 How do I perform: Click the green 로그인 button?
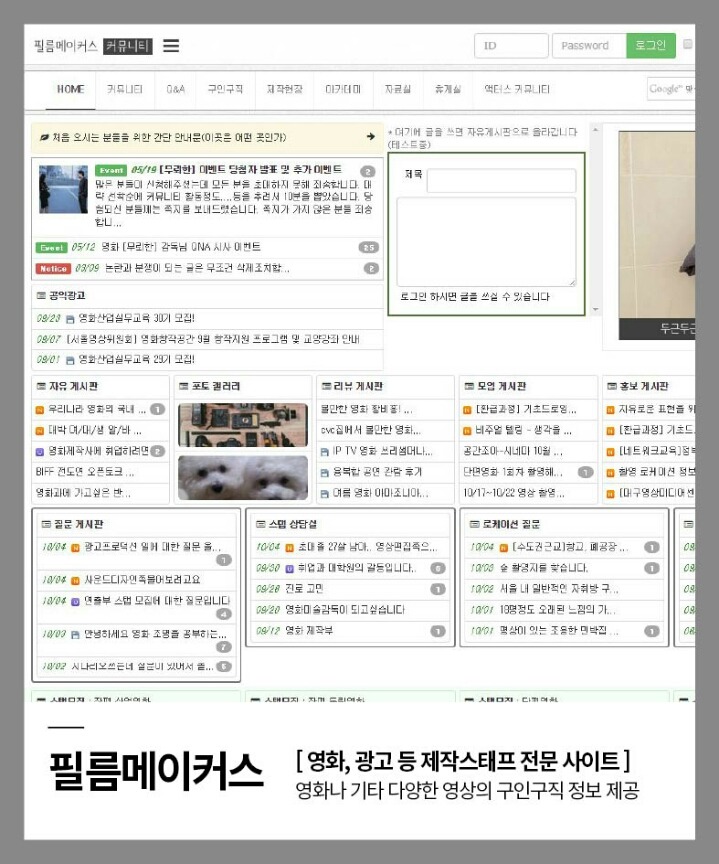(651, 45)
